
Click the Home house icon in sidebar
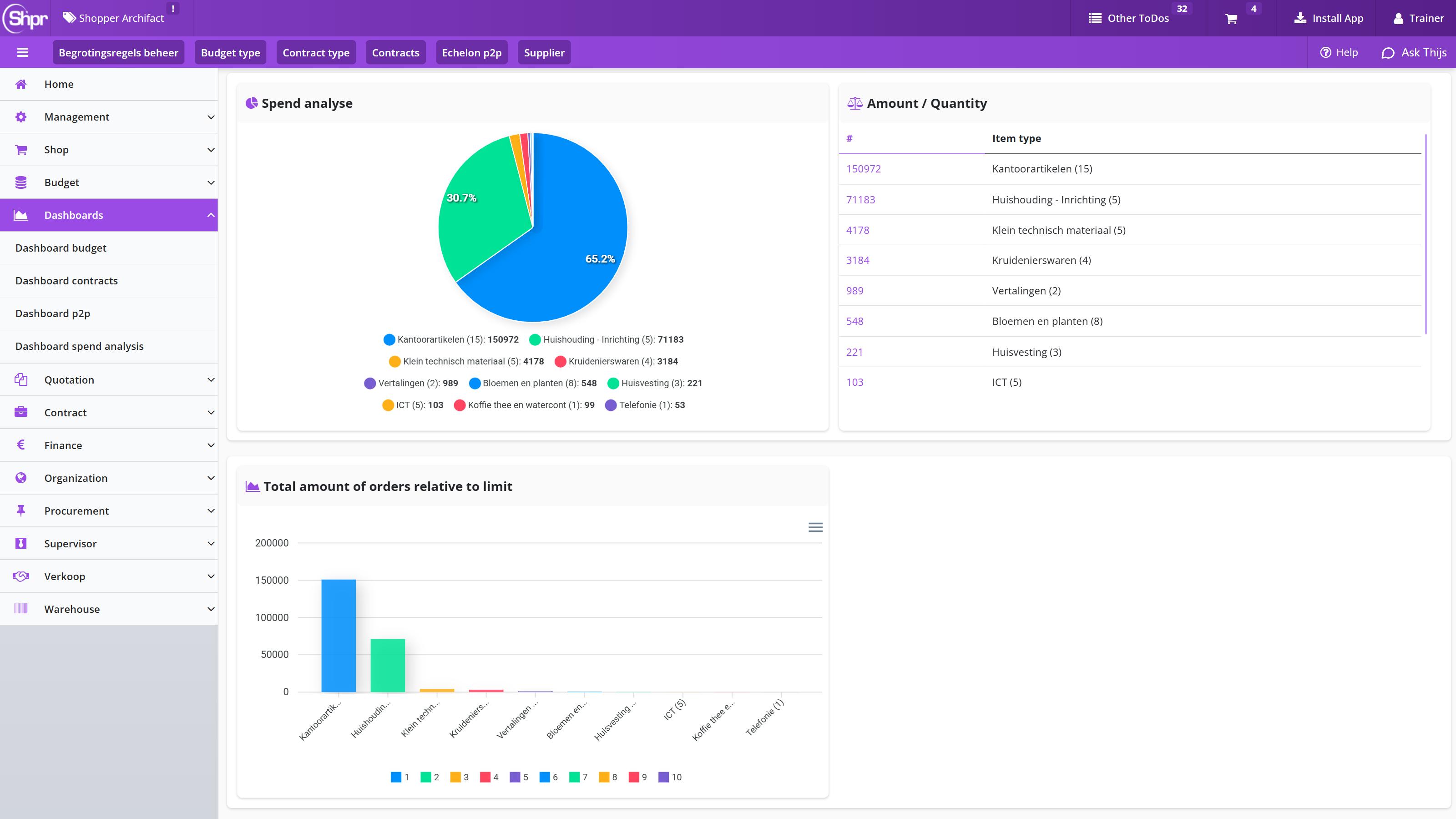pos(21,84)
